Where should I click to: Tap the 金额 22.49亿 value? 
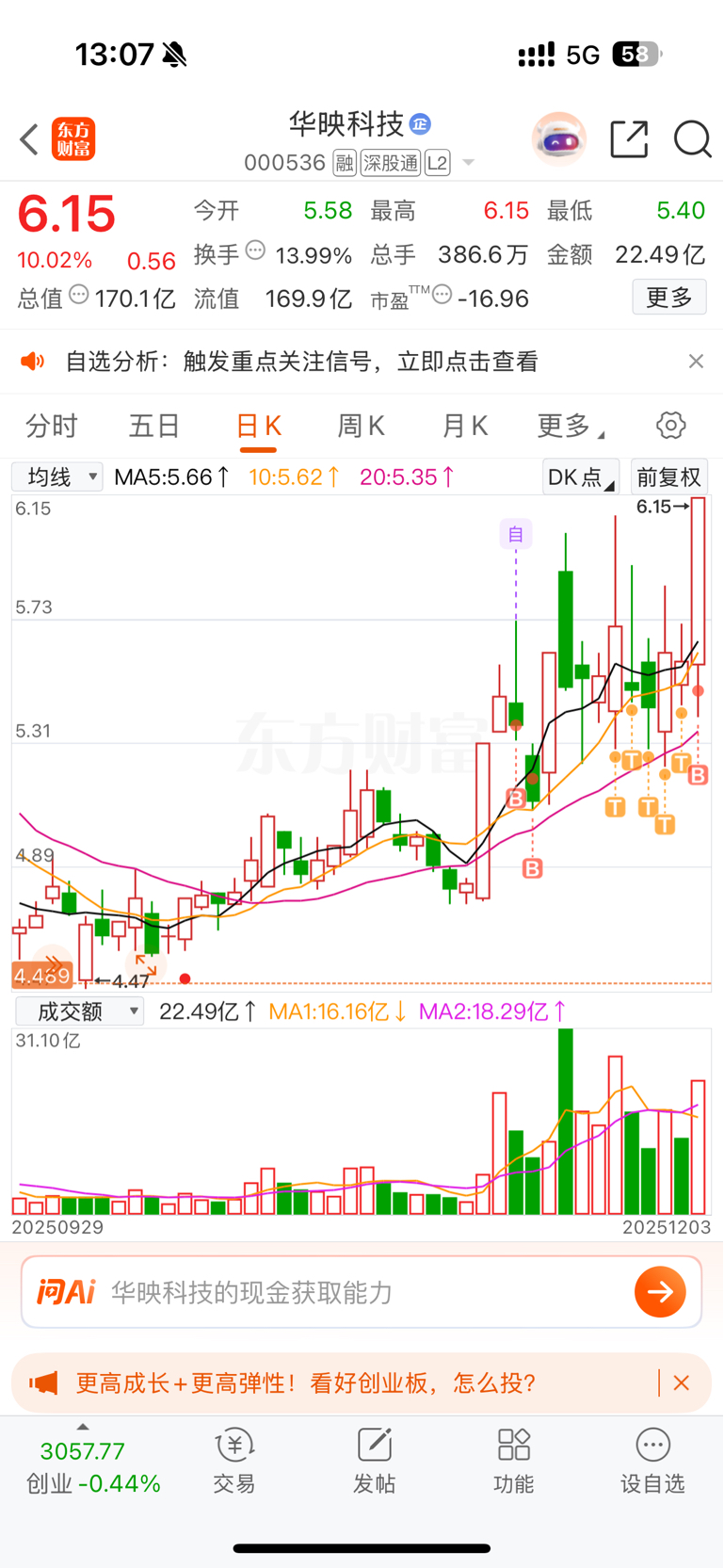659,255
